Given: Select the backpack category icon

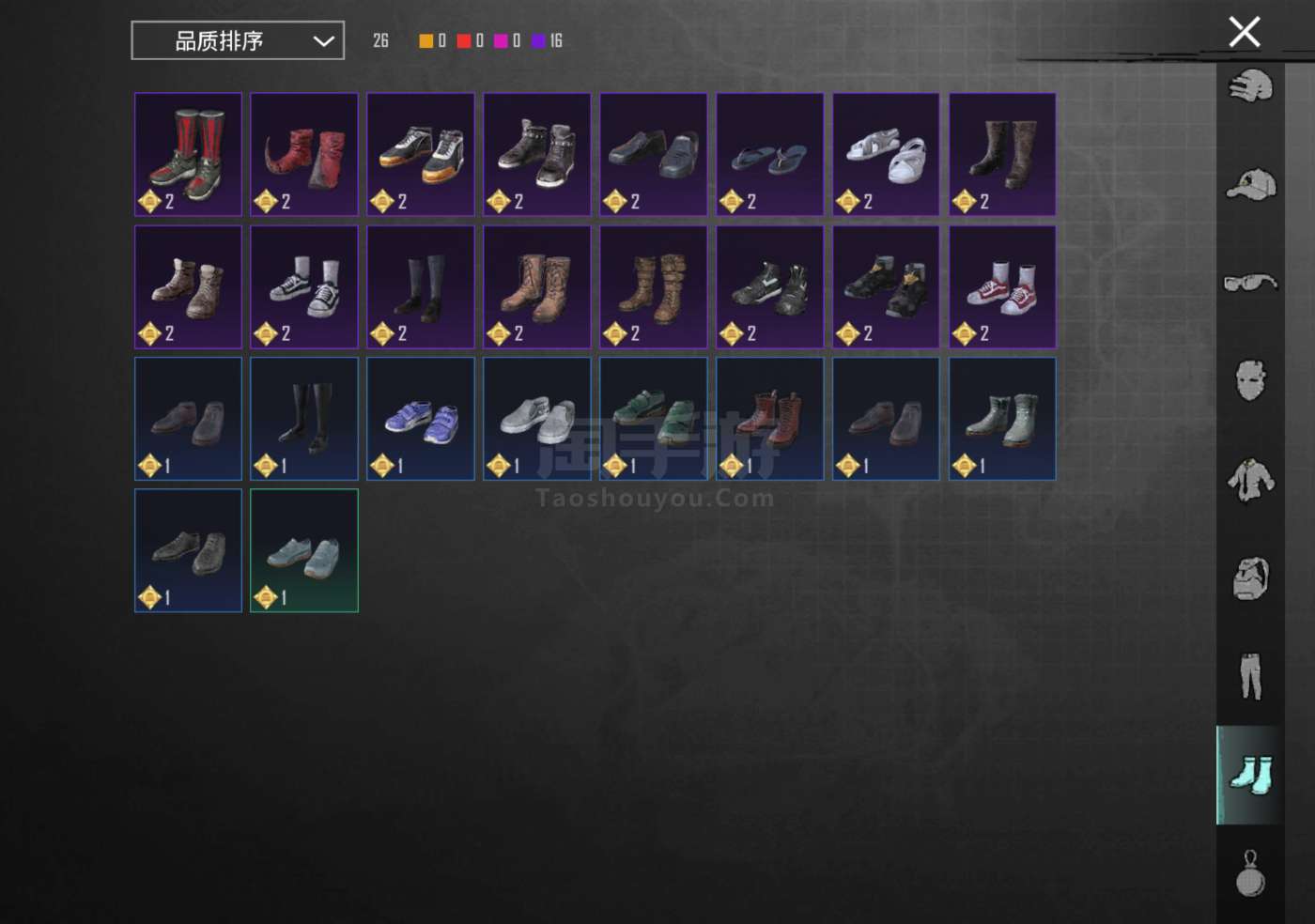Looking at the screenshot, I should click(x=1250, y=577).
